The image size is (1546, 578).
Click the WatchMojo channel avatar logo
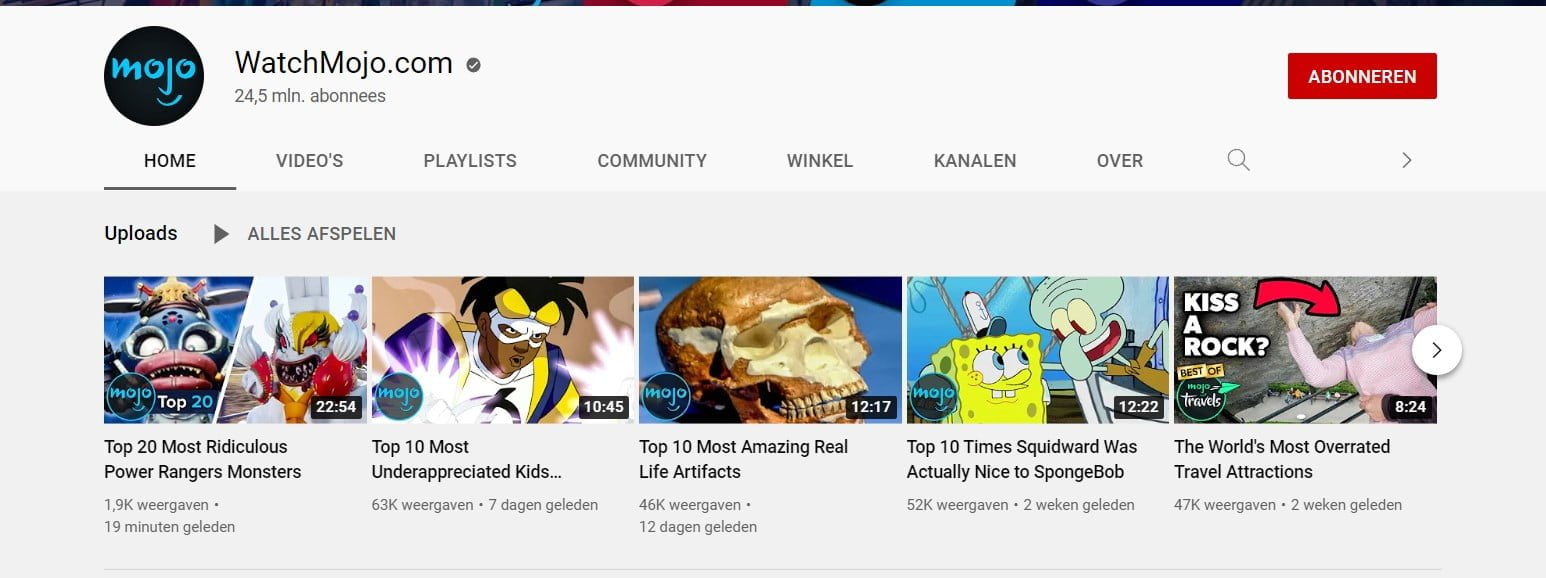(154, 76)
